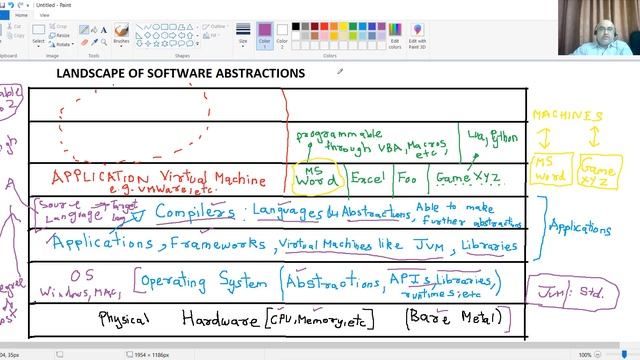This screenshot has width=640, height=360.
Task: Pick the orange color swatch
Action: coord(334,27)
